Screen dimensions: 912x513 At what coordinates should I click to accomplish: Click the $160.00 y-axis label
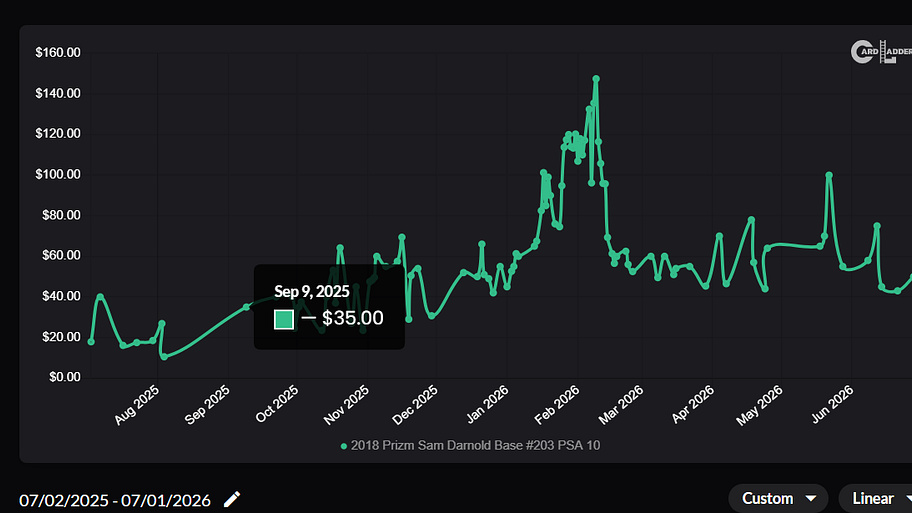[x=58, y=52]
